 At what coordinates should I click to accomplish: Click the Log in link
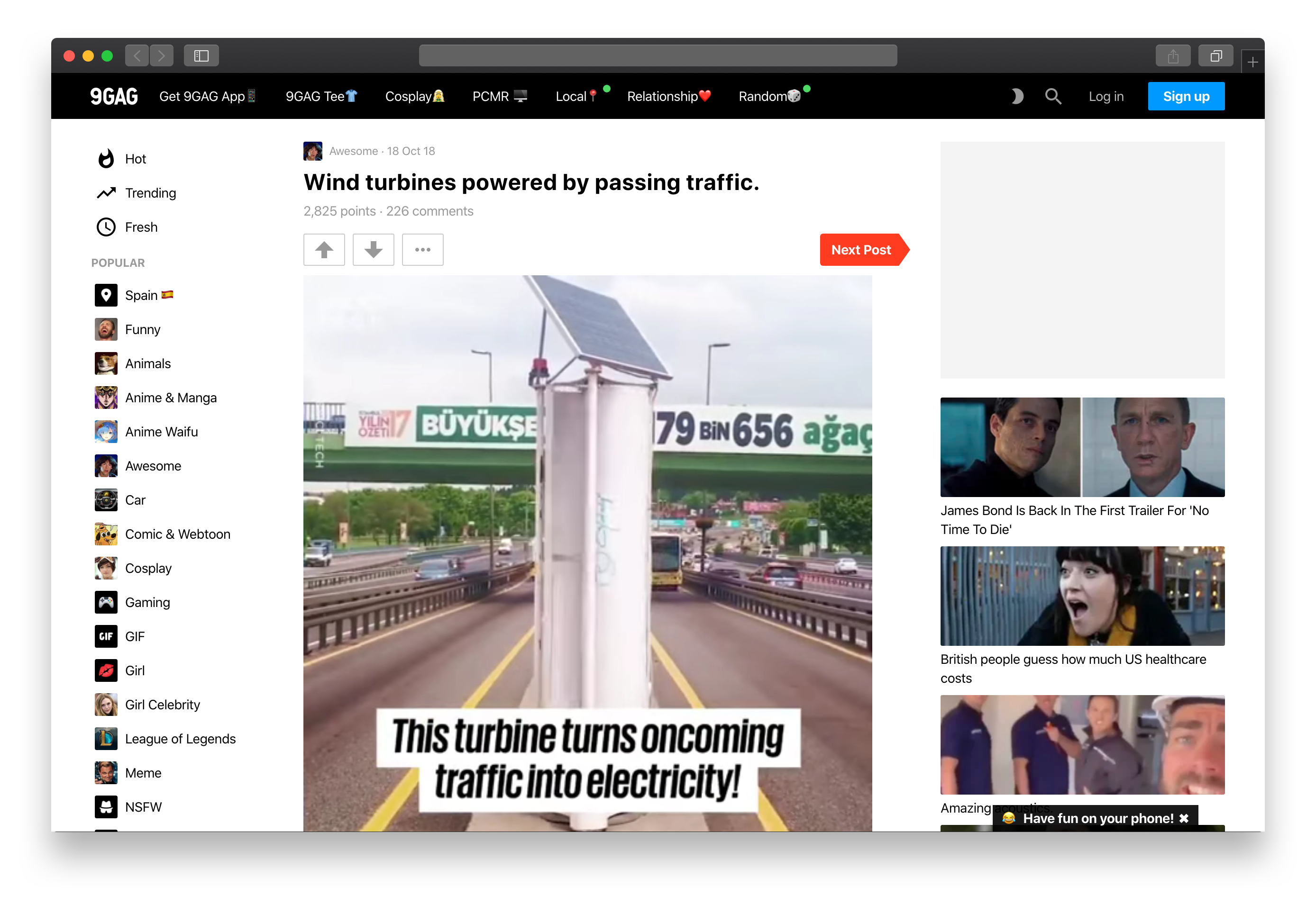point(1106,96)
